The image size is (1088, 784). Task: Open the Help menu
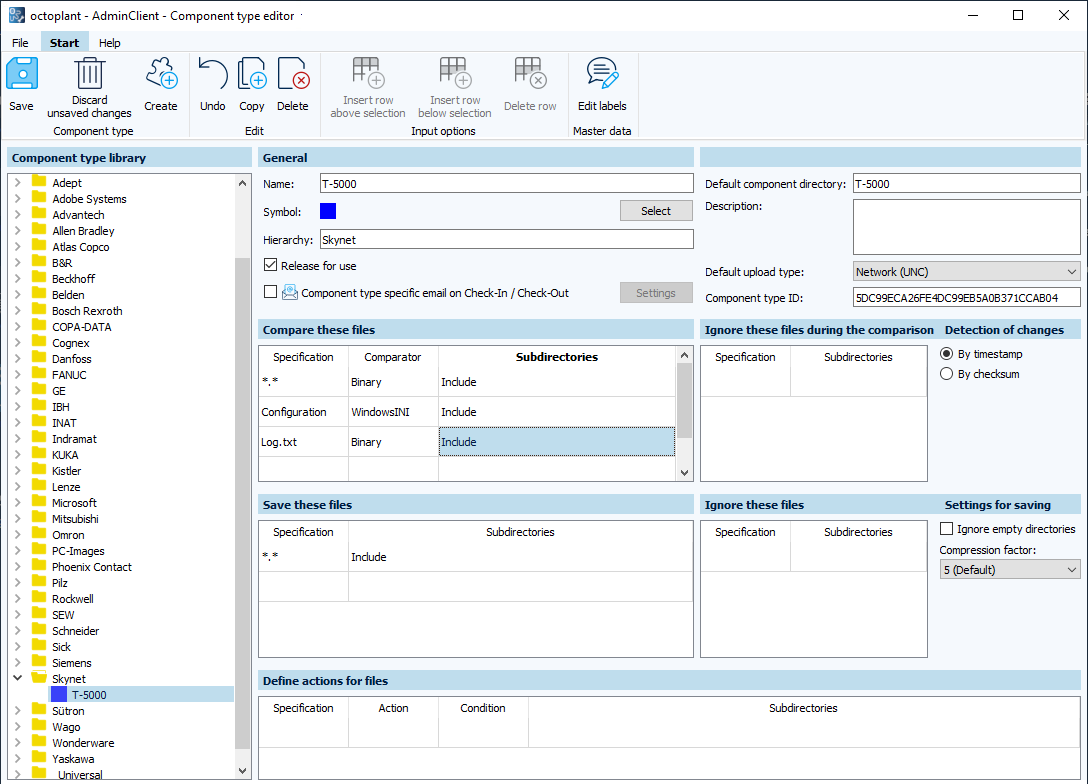click(110, 43)
